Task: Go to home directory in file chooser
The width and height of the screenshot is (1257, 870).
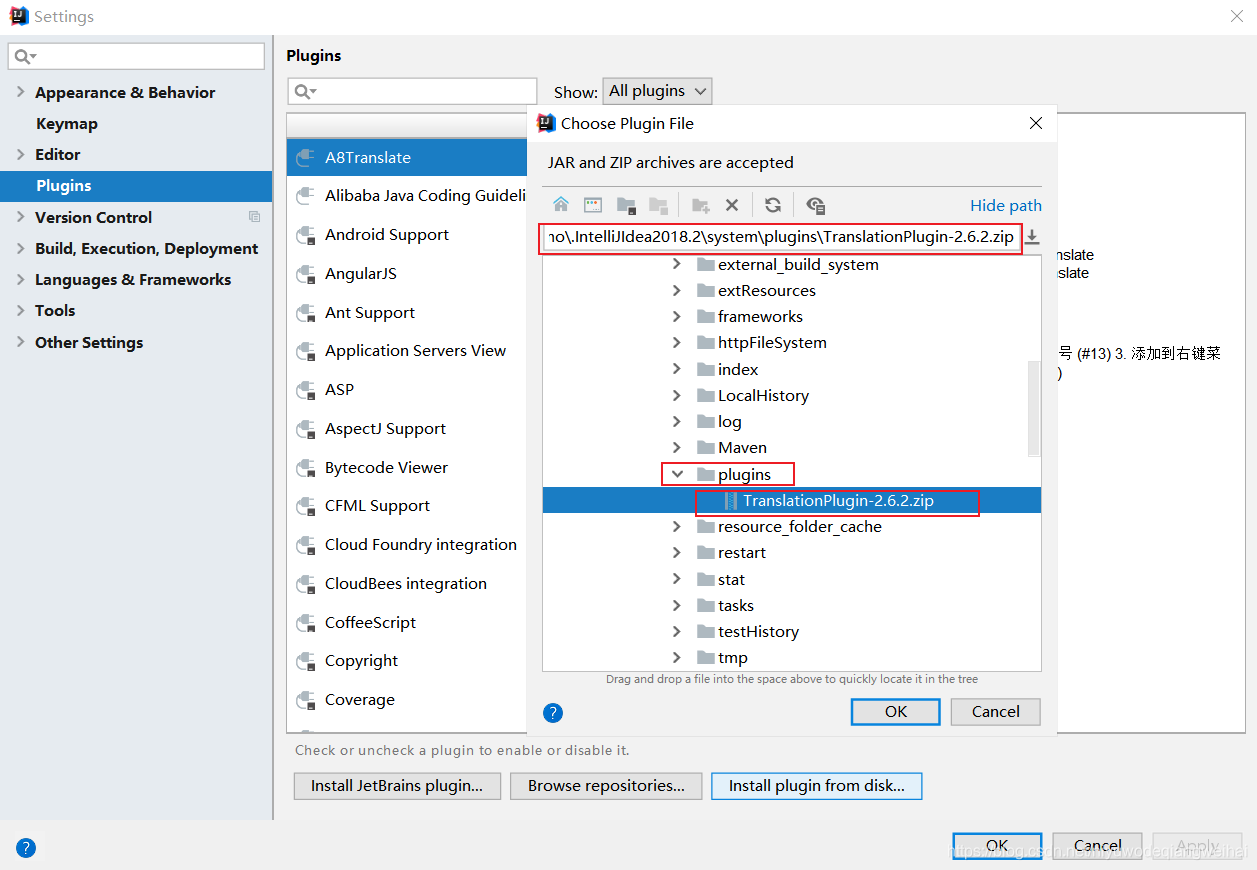Action: [561, 205]
